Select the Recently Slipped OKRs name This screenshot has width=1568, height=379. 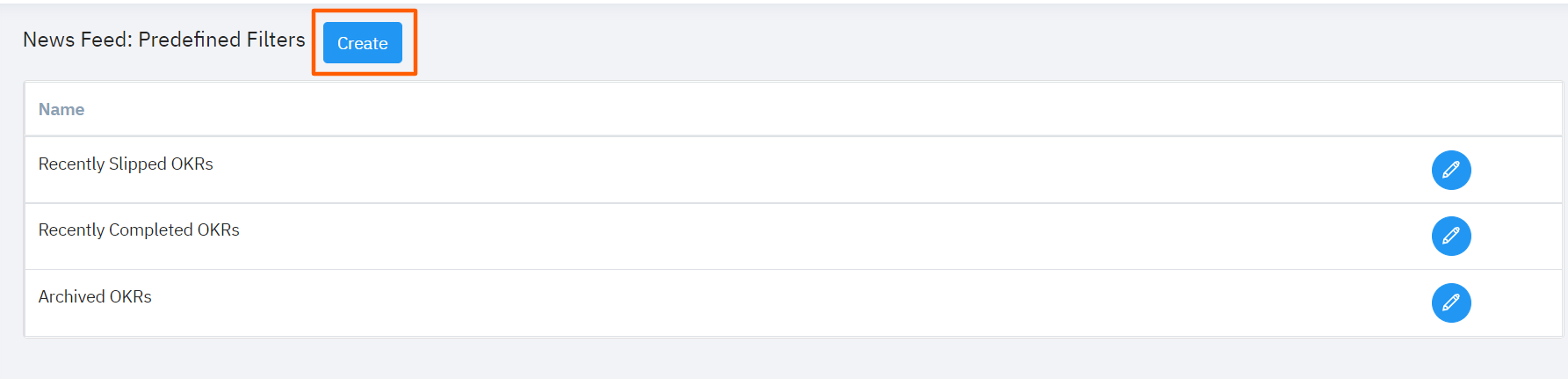pyautogui.click(x=126, y=164)
